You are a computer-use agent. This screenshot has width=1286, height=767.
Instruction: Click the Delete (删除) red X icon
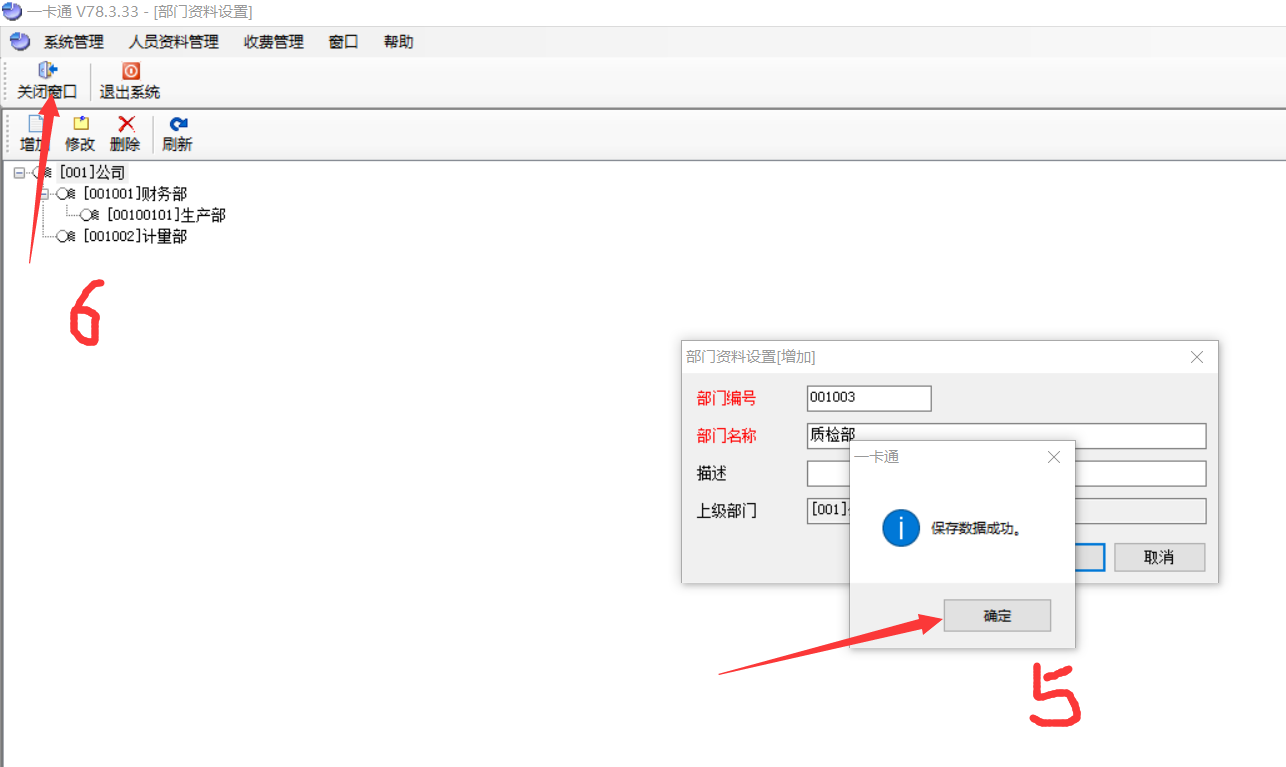126,124
